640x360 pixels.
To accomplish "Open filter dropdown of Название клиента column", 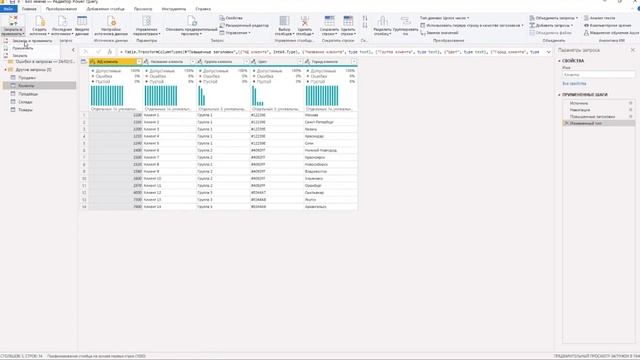I will (x=193, y=62).
